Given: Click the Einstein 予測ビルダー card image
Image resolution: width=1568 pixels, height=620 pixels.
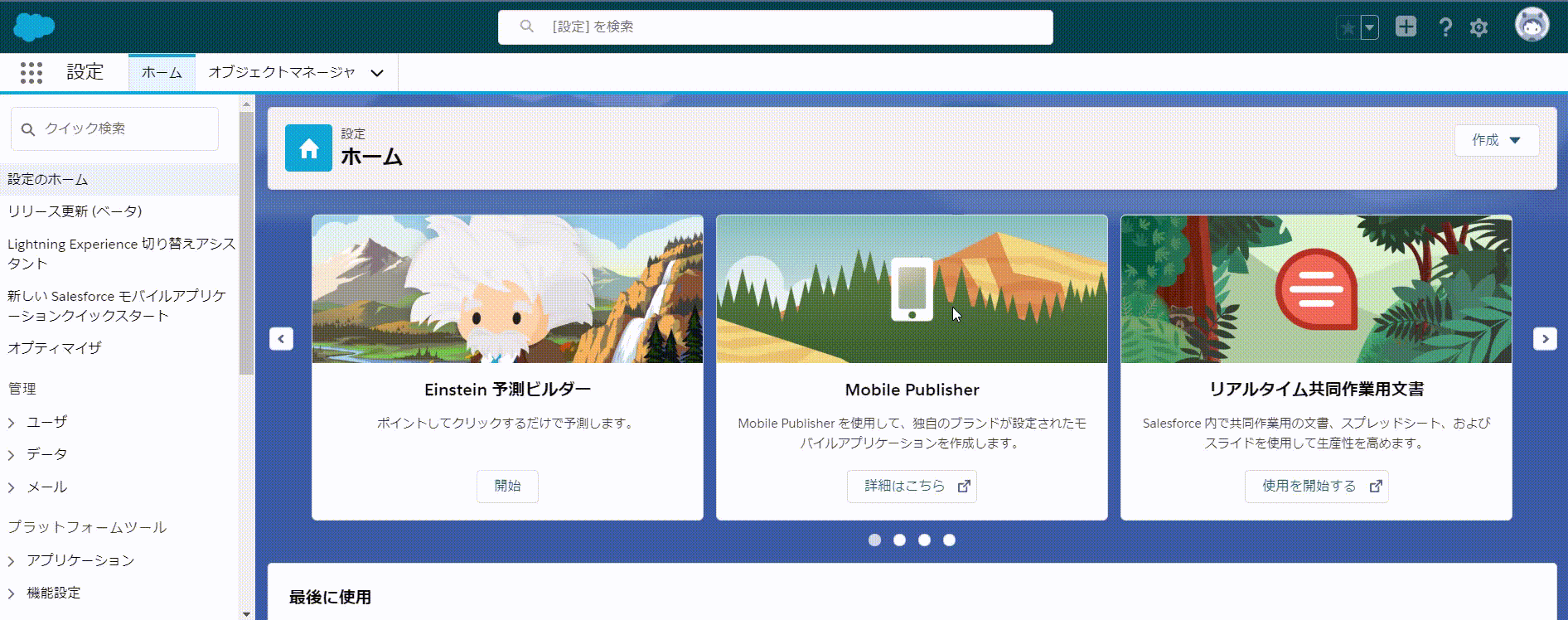Looking at the screenshot, I should click(507, 289).
